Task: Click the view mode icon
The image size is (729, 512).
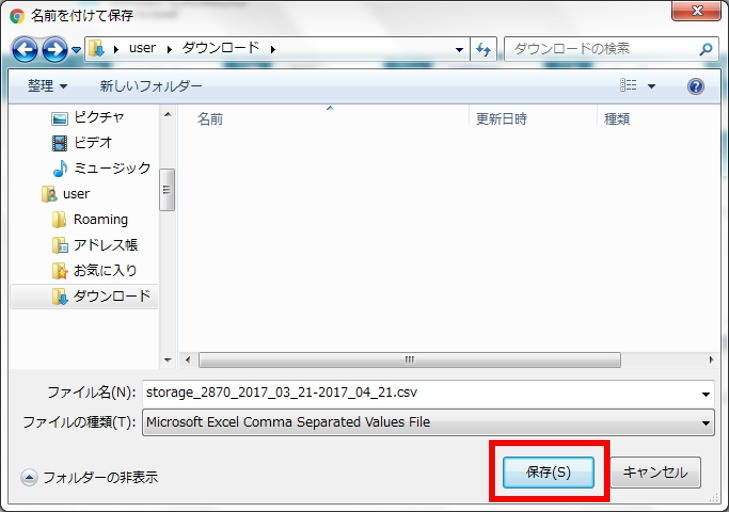Action: coord(629,87)
